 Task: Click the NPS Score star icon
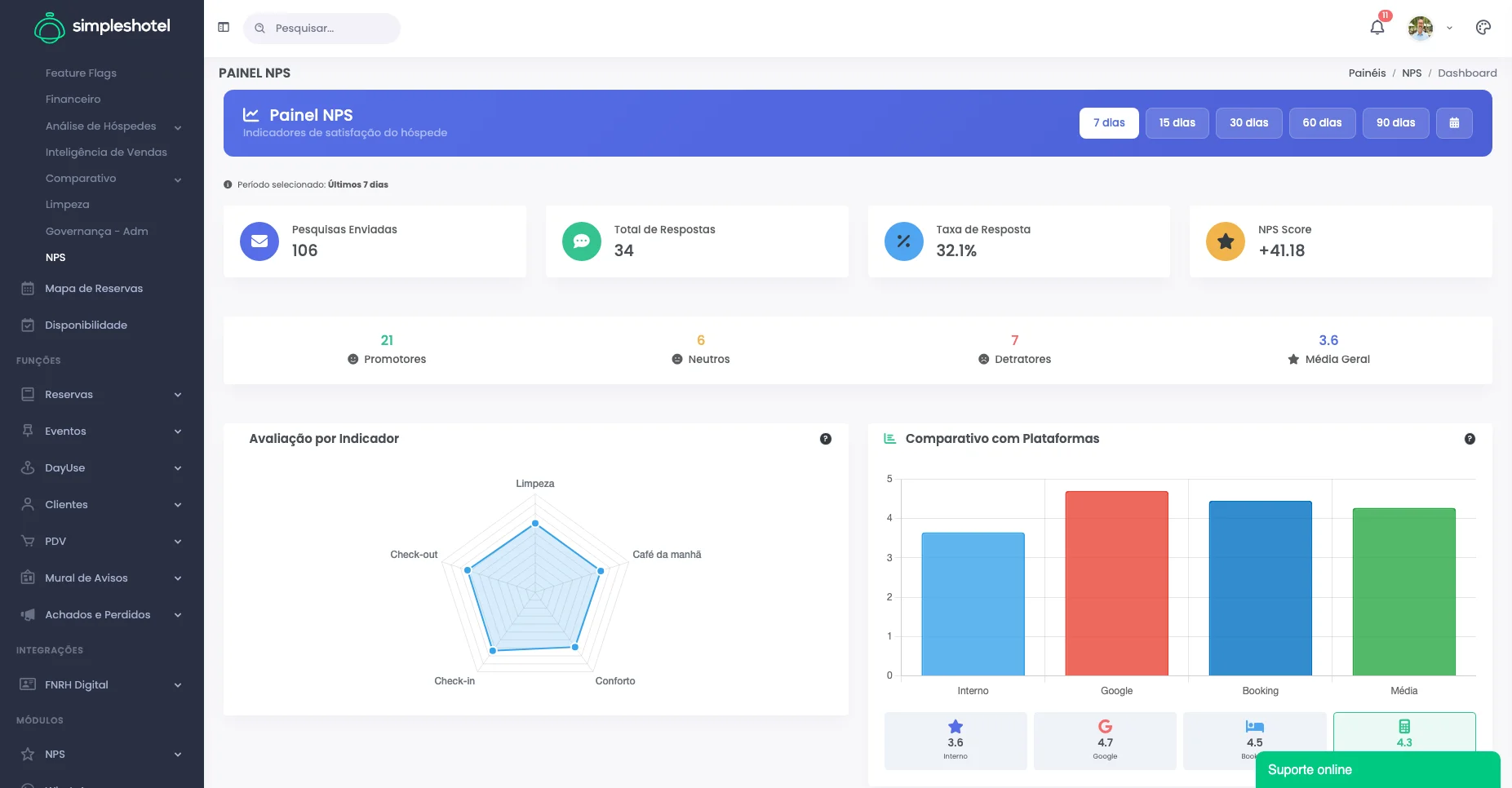point(1226,241)
